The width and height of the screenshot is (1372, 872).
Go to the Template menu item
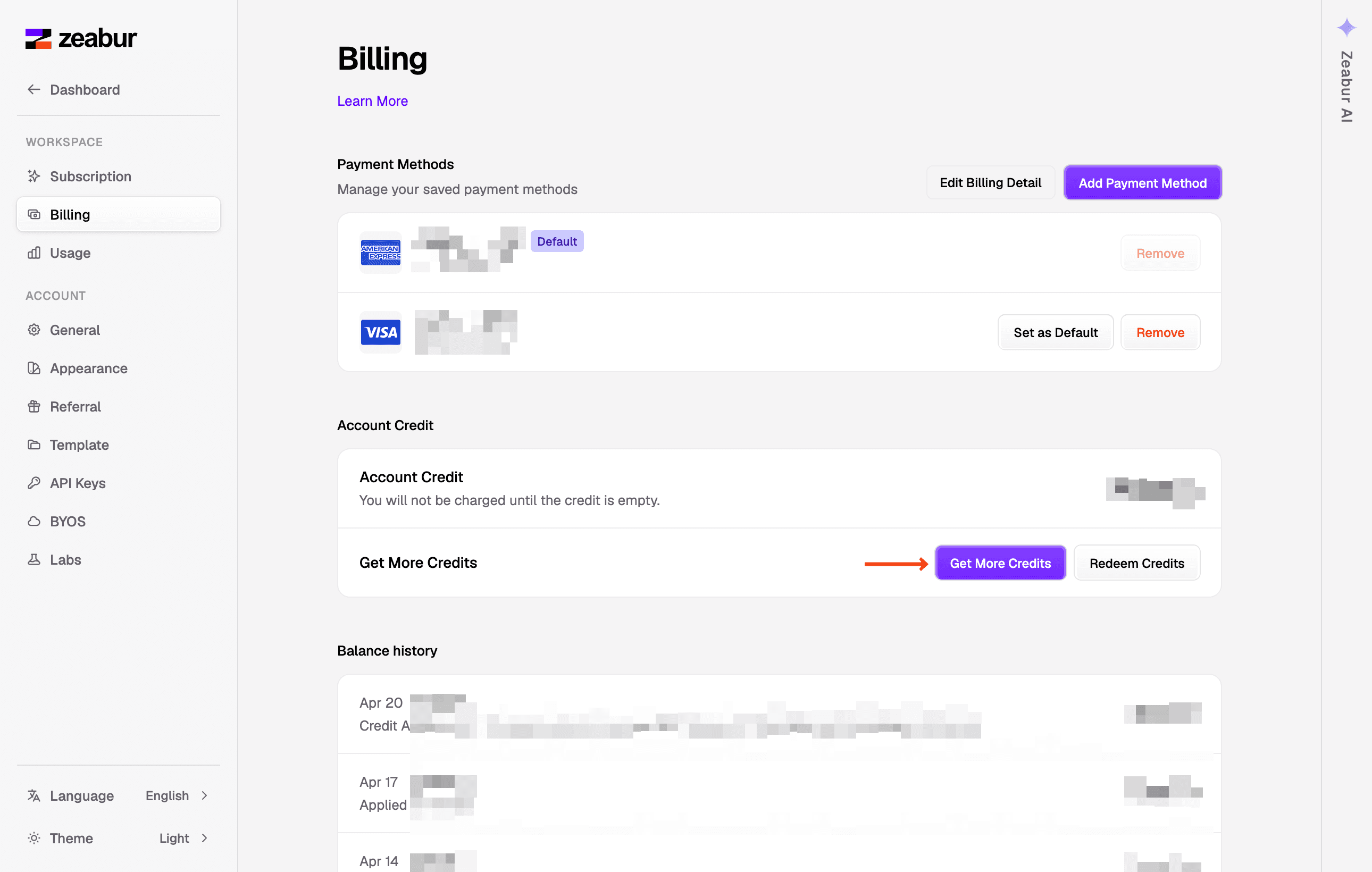(x=79, y=445)
